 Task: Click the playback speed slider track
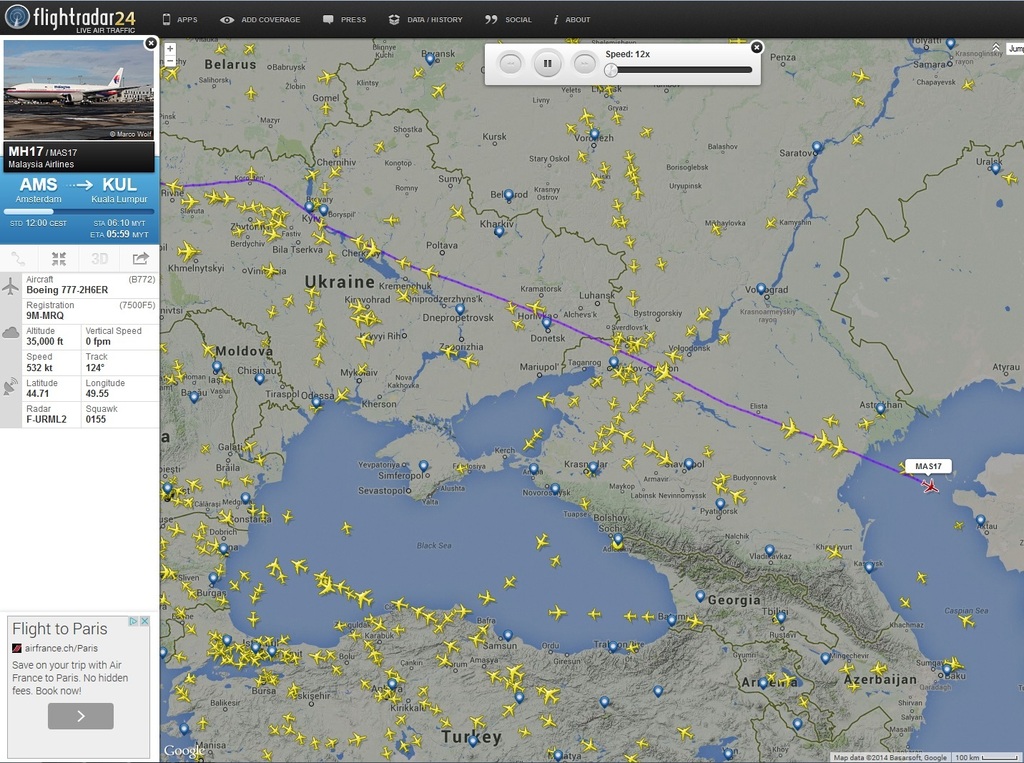pos(679,70)
